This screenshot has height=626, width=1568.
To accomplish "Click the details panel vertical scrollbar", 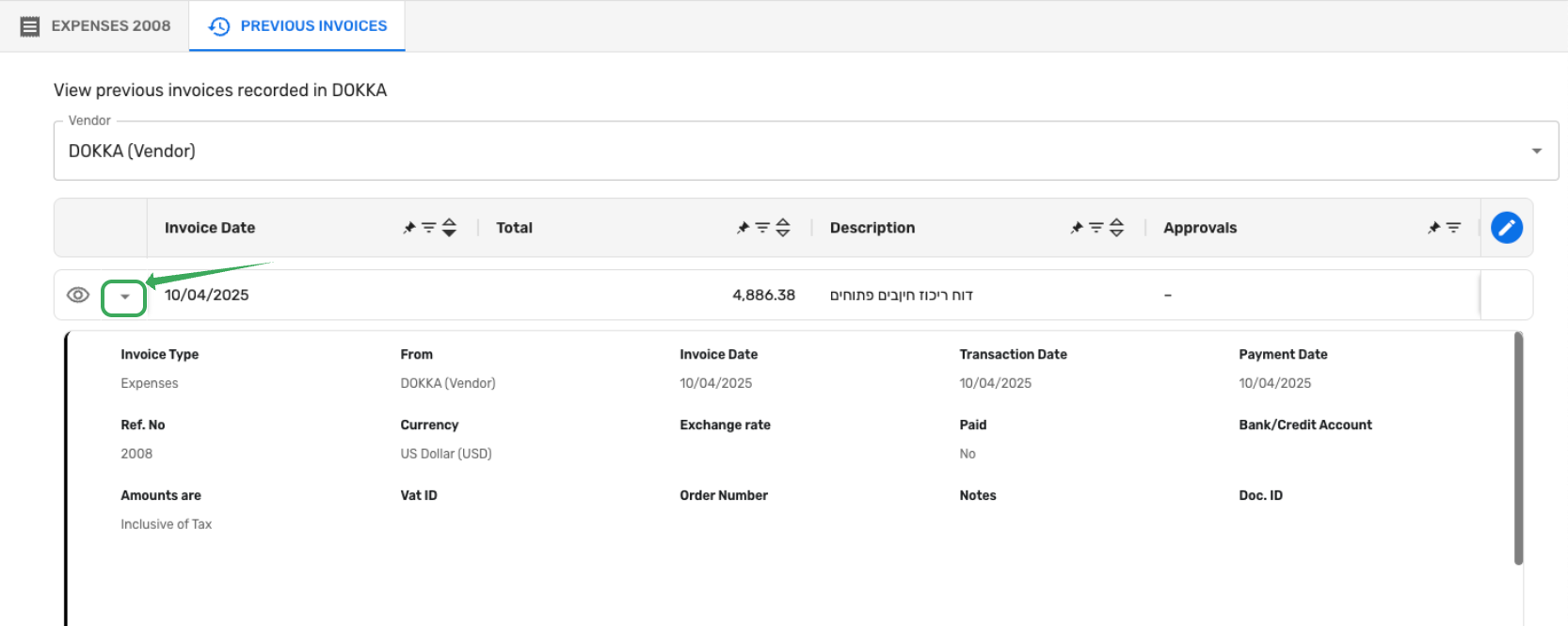I will [x=1518, y=449].
